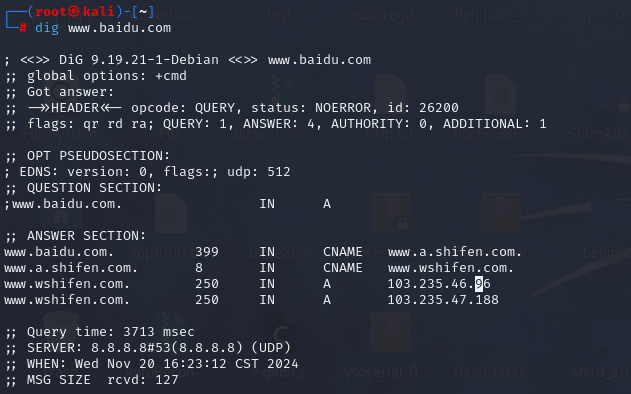Select the ysoserial-0... desktop icon label
The image size is (631, 394).
[x=388, y=373]
